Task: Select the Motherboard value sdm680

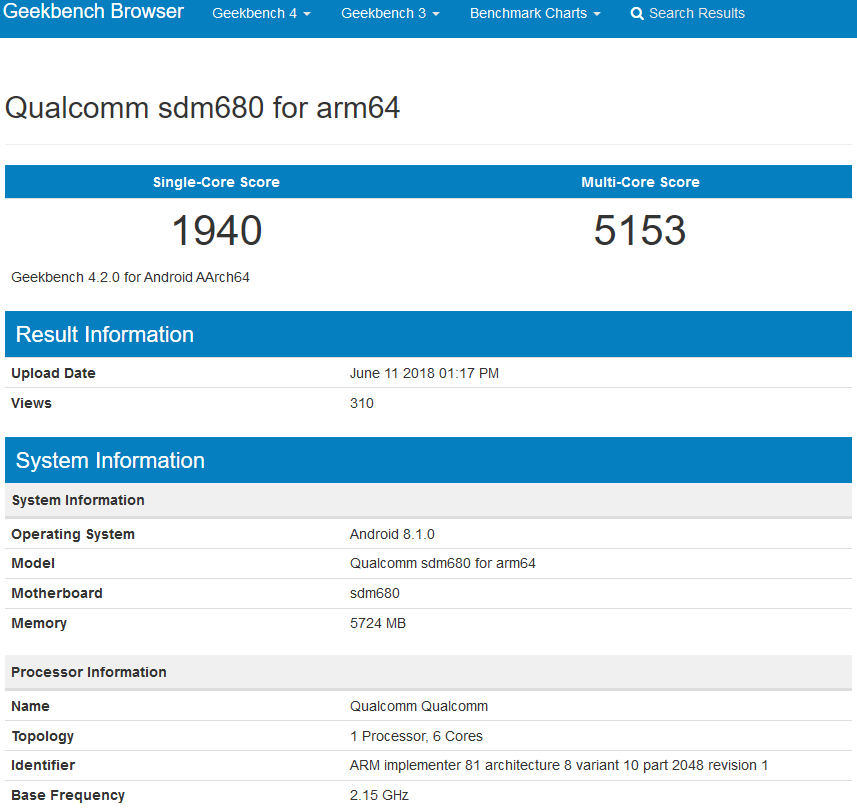Action: point(375,593)
